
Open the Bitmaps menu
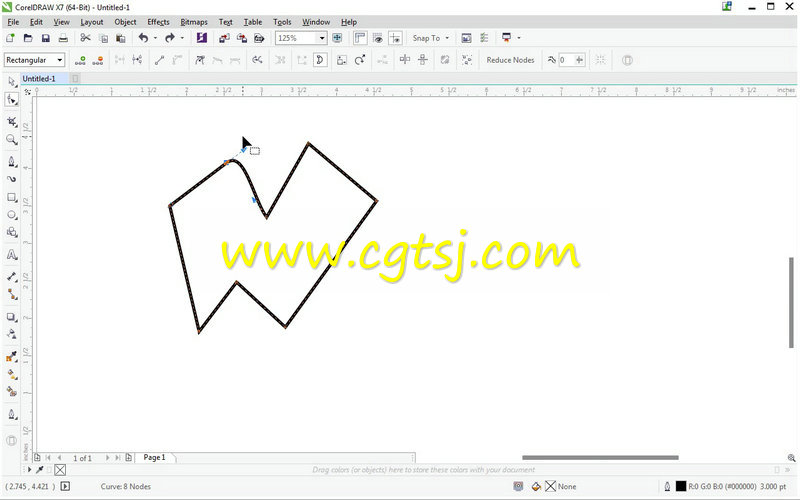click(194, 22)
